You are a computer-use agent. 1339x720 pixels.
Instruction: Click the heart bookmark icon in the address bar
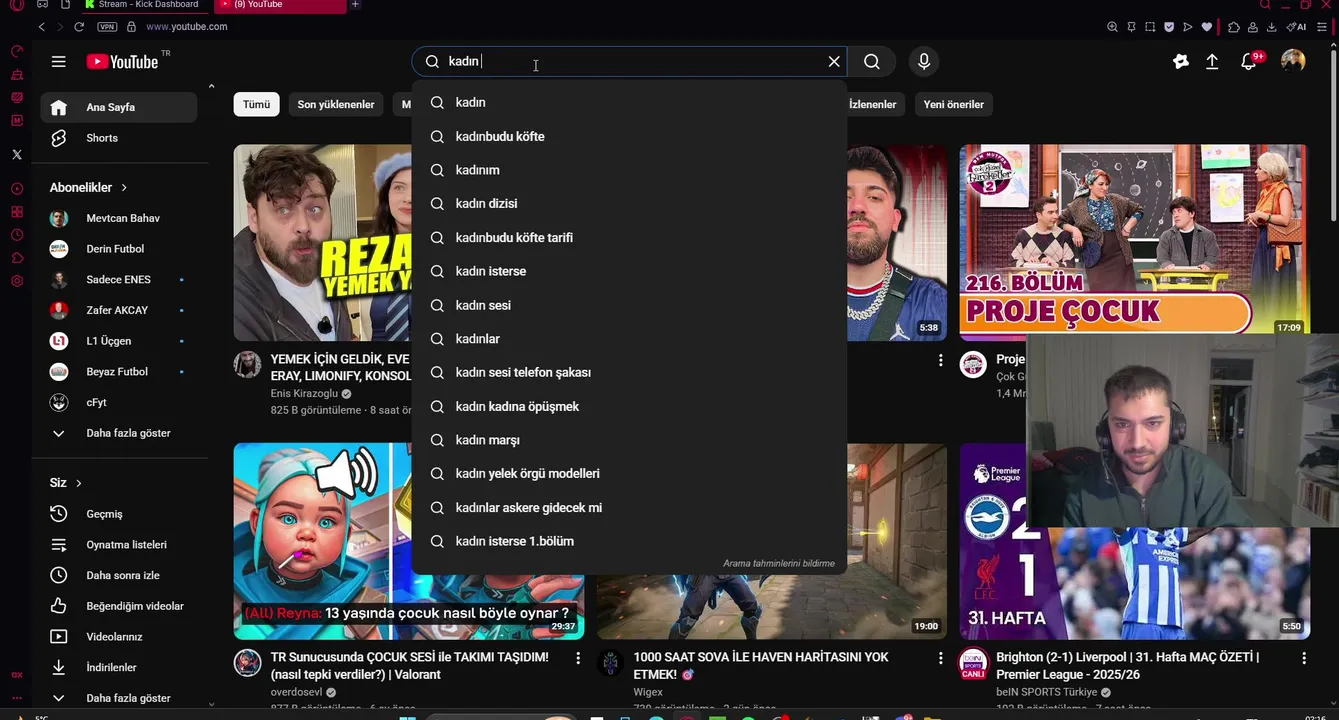1207,27
